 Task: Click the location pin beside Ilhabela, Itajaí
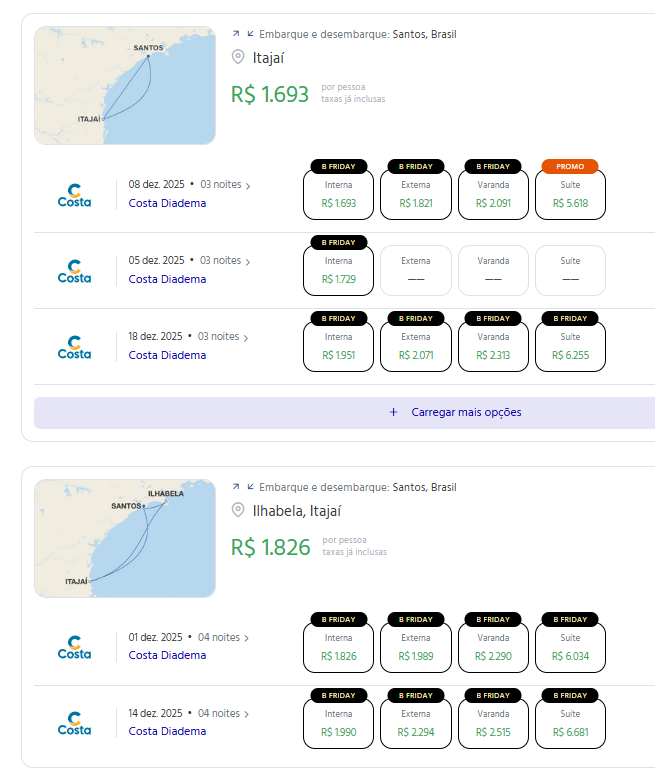(x=238, y=510)
